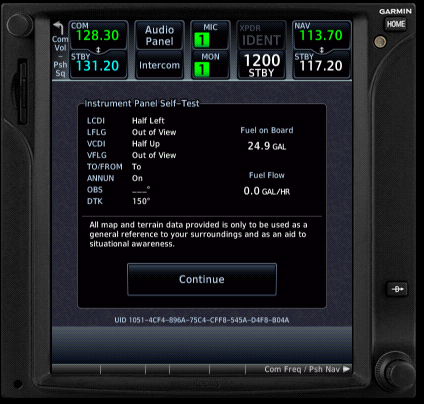The image size is (424, 404).
Task: Click the Com Freq / Psh Nav arrow
Action: click(x=347, y=369)
